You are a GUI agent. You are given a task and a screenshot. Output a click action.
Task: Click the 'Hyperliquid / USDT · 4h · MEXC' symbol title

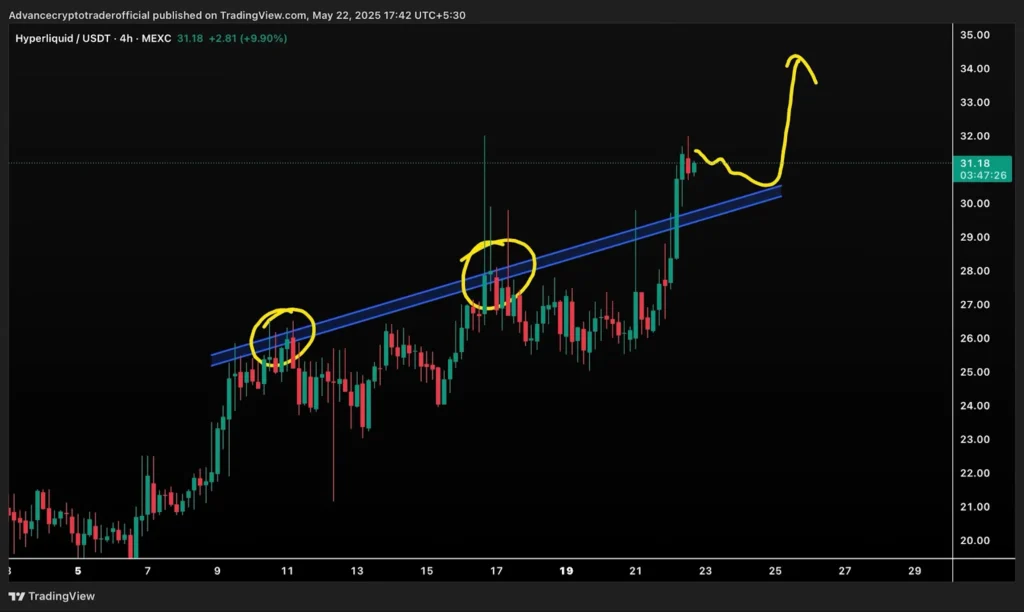(x=93, y=39)
